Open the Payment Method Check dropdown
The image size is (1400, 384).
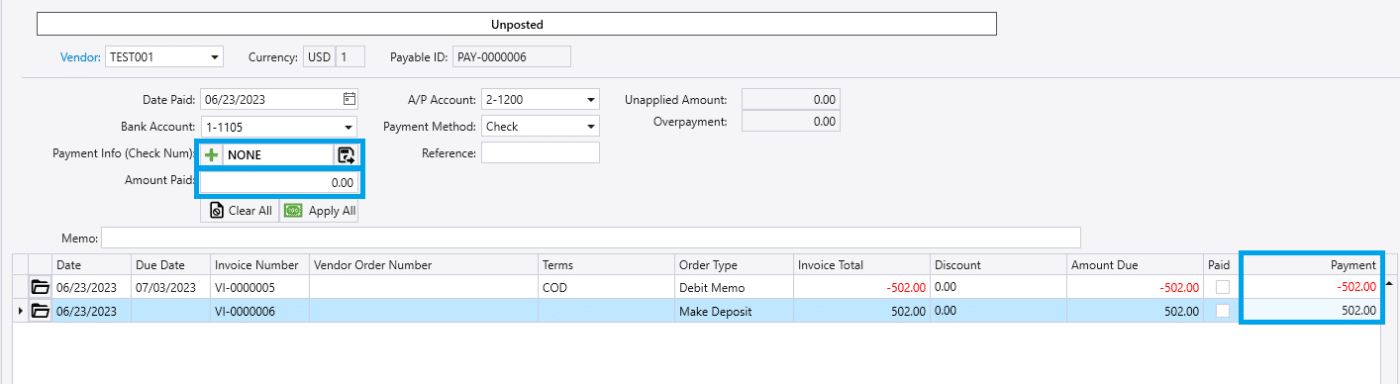(590, 127)
